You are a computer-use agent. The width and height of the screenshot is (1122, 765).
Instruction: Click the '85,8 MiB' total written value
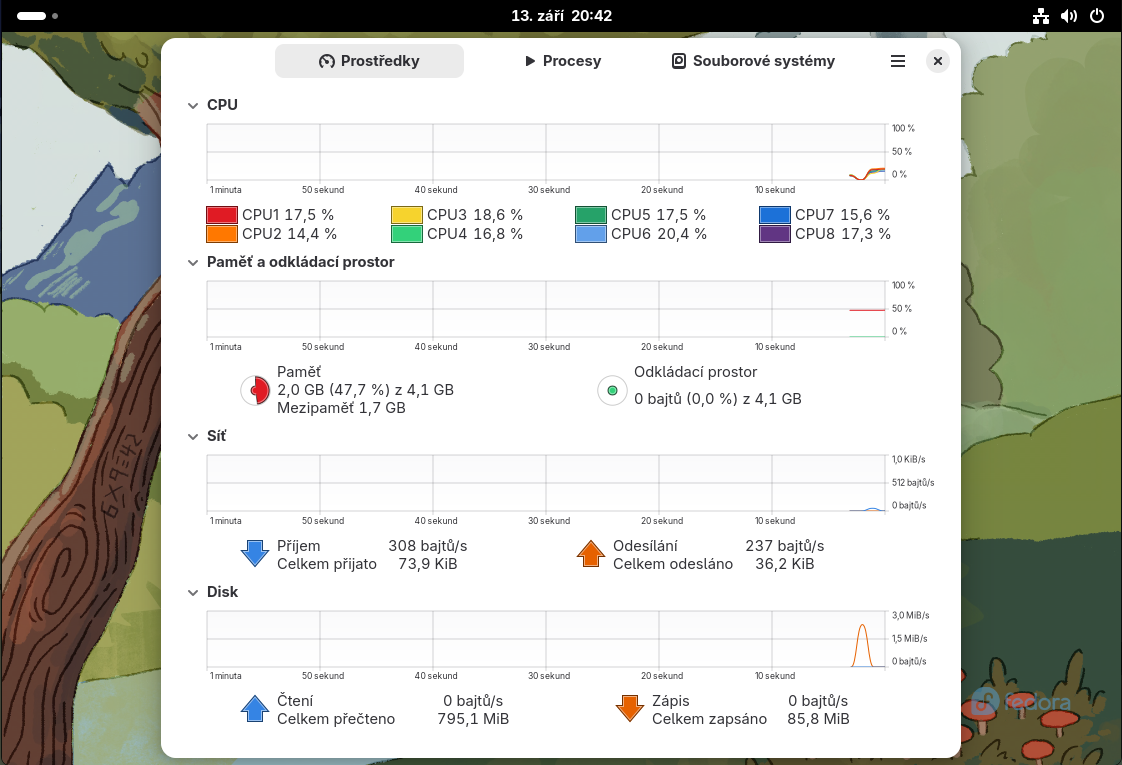click(x=819, y=719)
